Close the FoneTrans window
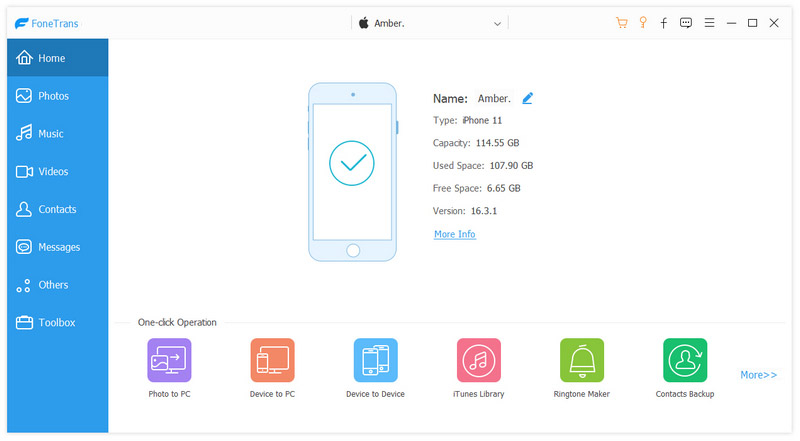 pyautogui.click(x=774, y=23)
